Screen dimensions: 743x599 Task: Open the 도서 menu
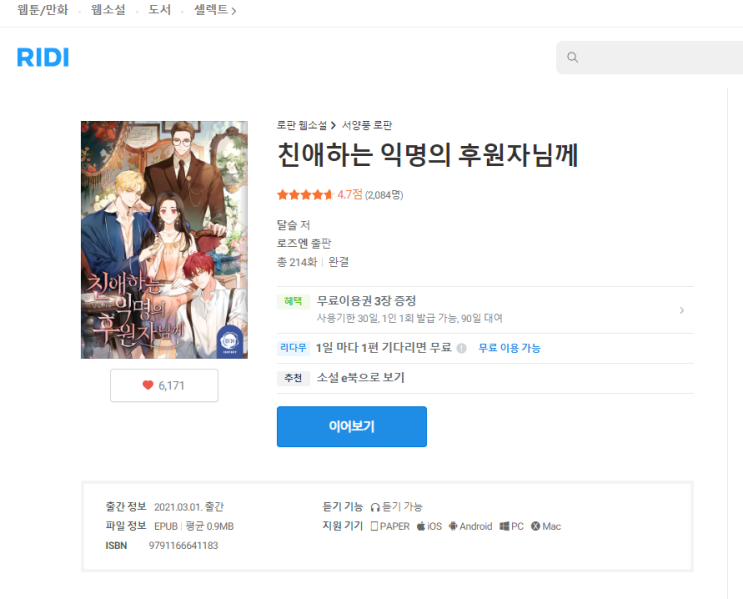pos(159,9)
